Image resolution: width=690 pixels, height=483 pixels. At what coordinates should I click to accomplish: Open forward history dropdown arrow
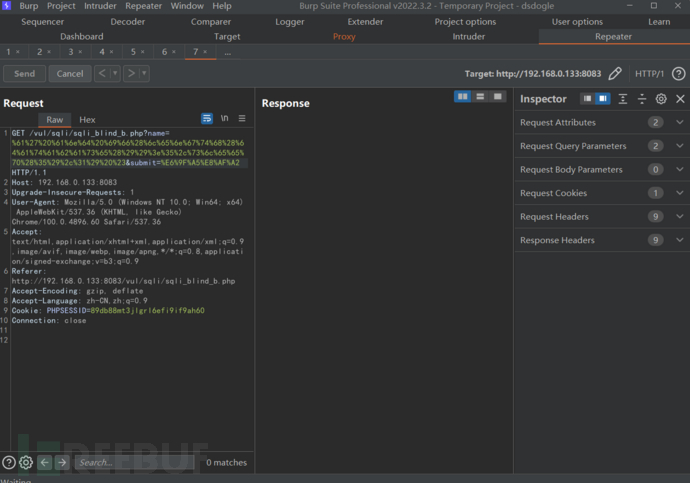pos(144,73)
